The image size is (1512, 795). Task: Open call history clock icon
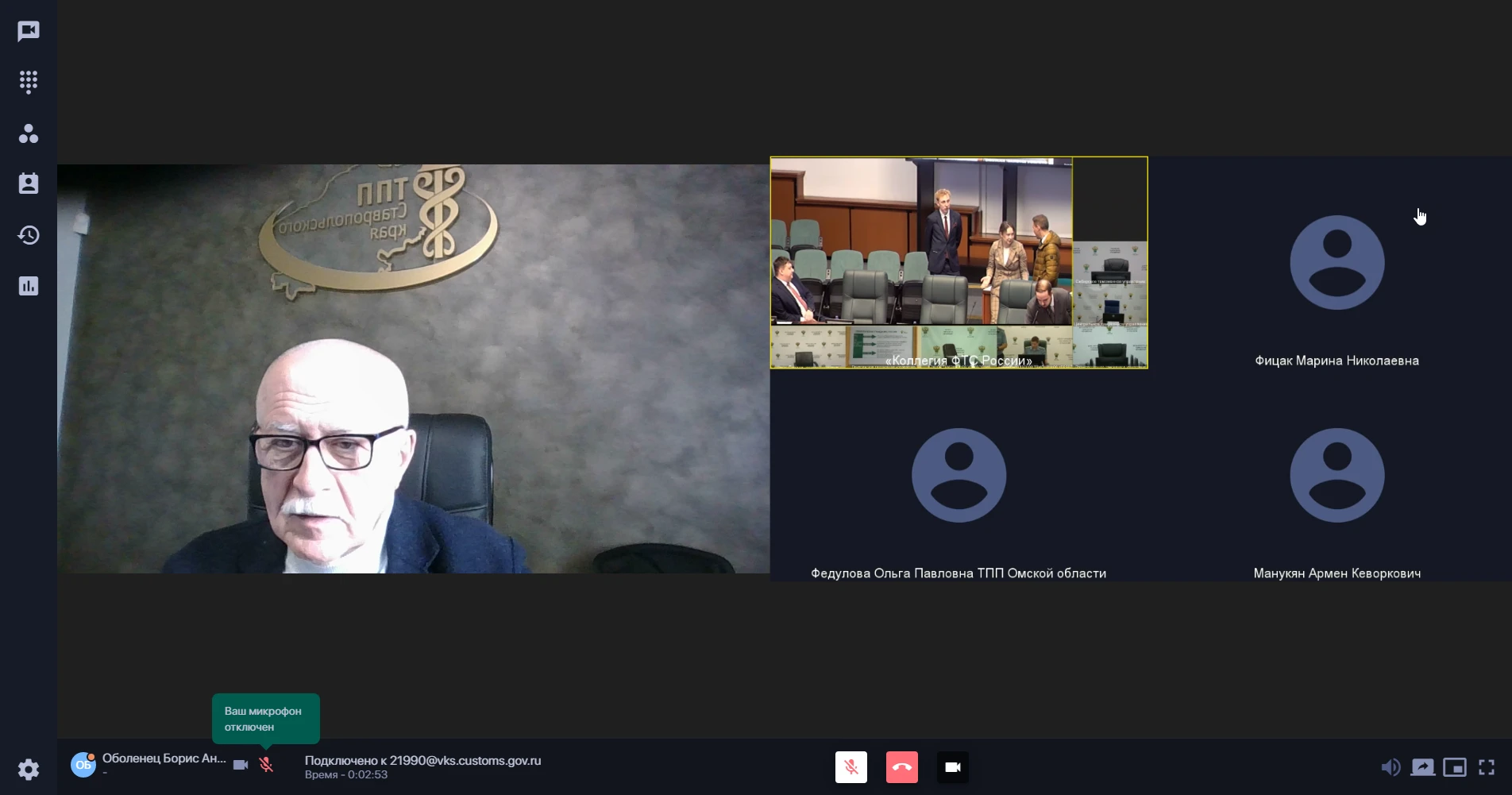point(29,235)
